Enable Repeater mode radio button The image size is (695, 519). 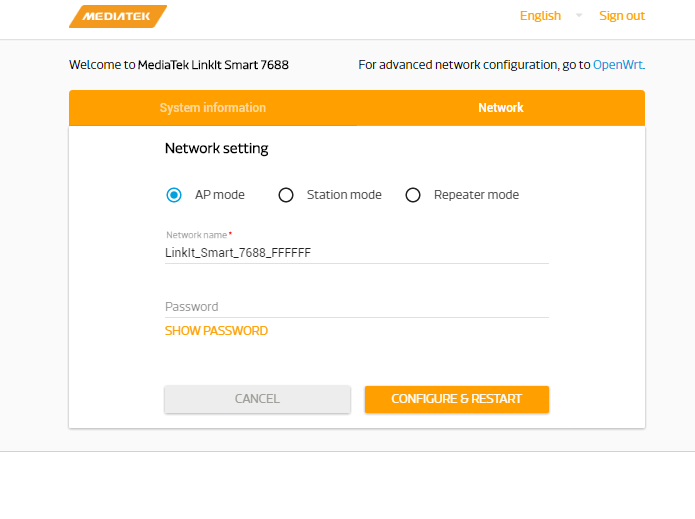click(x=413, y=195)
